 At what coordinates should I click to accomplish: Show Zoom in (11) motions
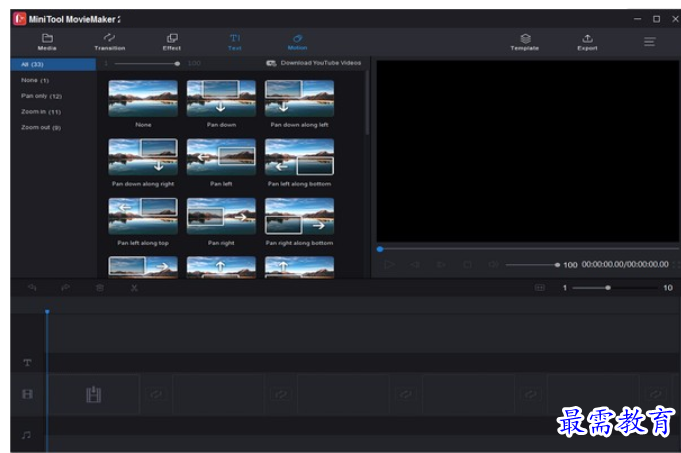point(41,112)
